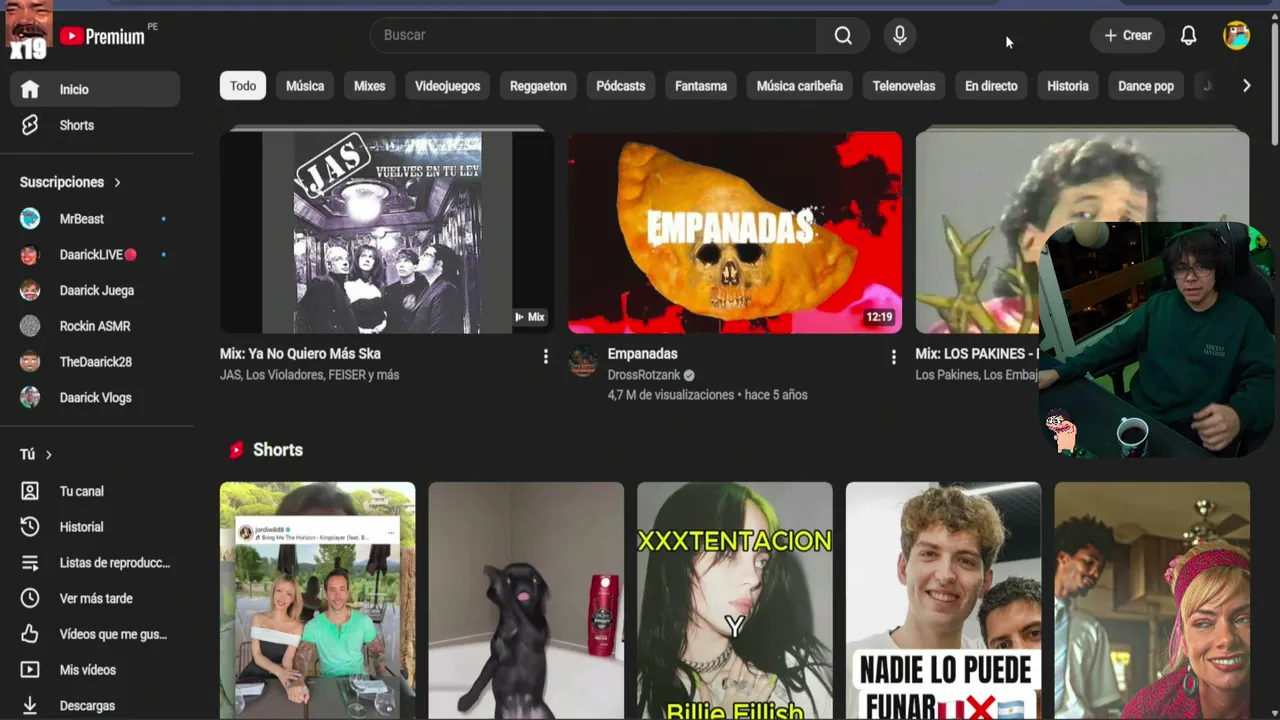The height and width of the screenshot is (720, 1280).
Task: Open the Shorts sidebar icon
Action: click(x=30, y=125)
